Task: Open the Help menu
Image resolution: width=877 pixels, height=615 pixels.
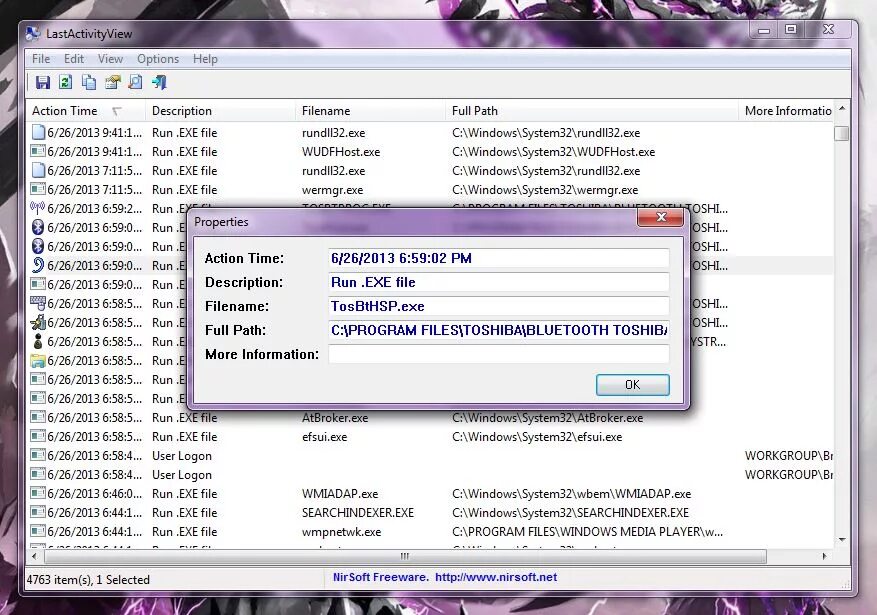Action: pyautogui.click(x=205, y=59)
